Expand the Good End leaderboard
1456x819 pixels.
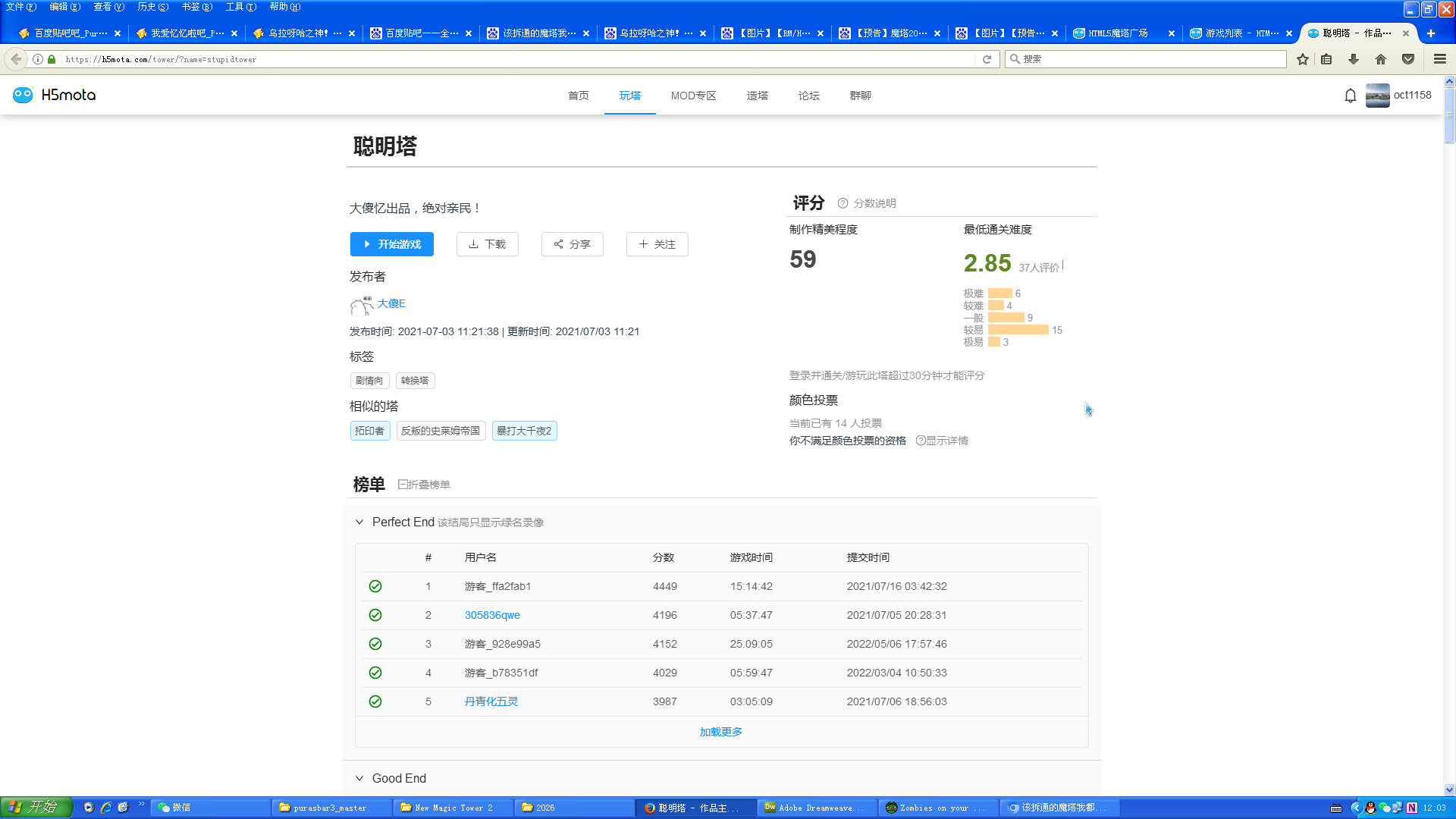pyautogui.click(x=359, y=778)
